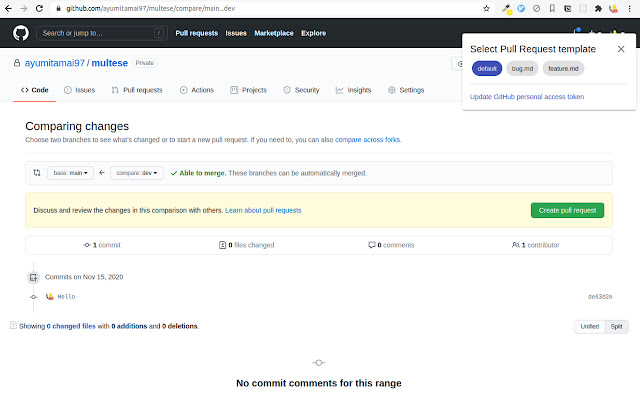This screenshot has height=400, width=640.
Task: Open the Chrome three-dot menu
Action: click(x=629, y=8)
